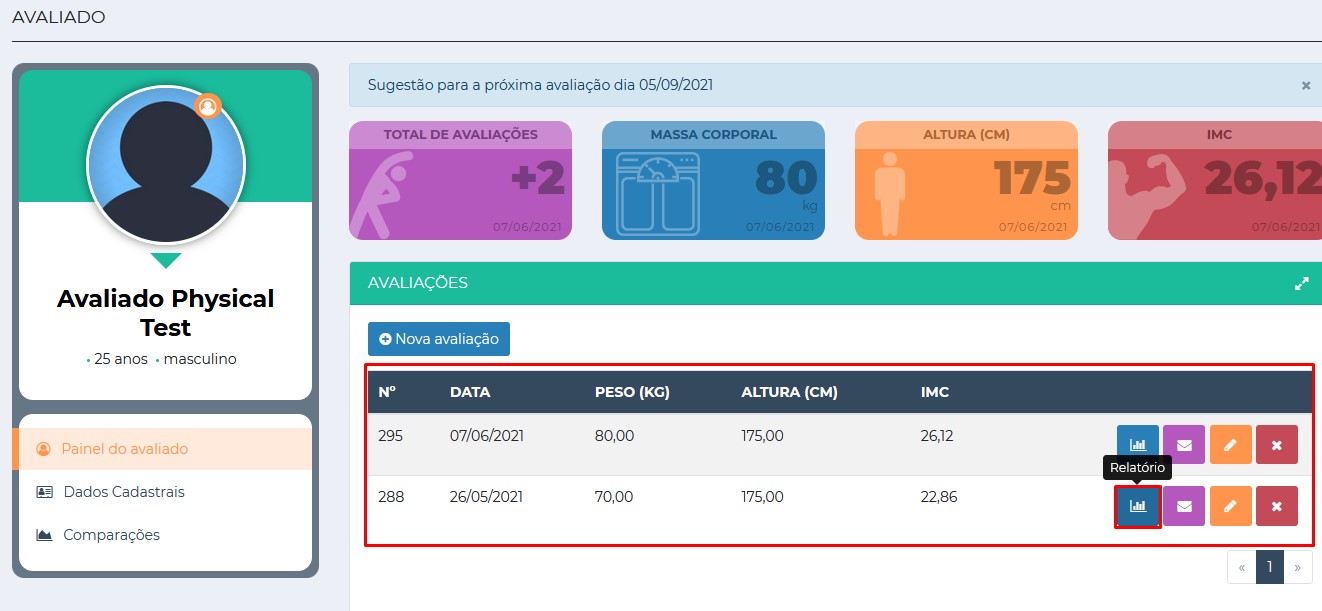Click the Total de Avaliações card
Viewport: 1322px width, 611px height.
click(460, 181)
